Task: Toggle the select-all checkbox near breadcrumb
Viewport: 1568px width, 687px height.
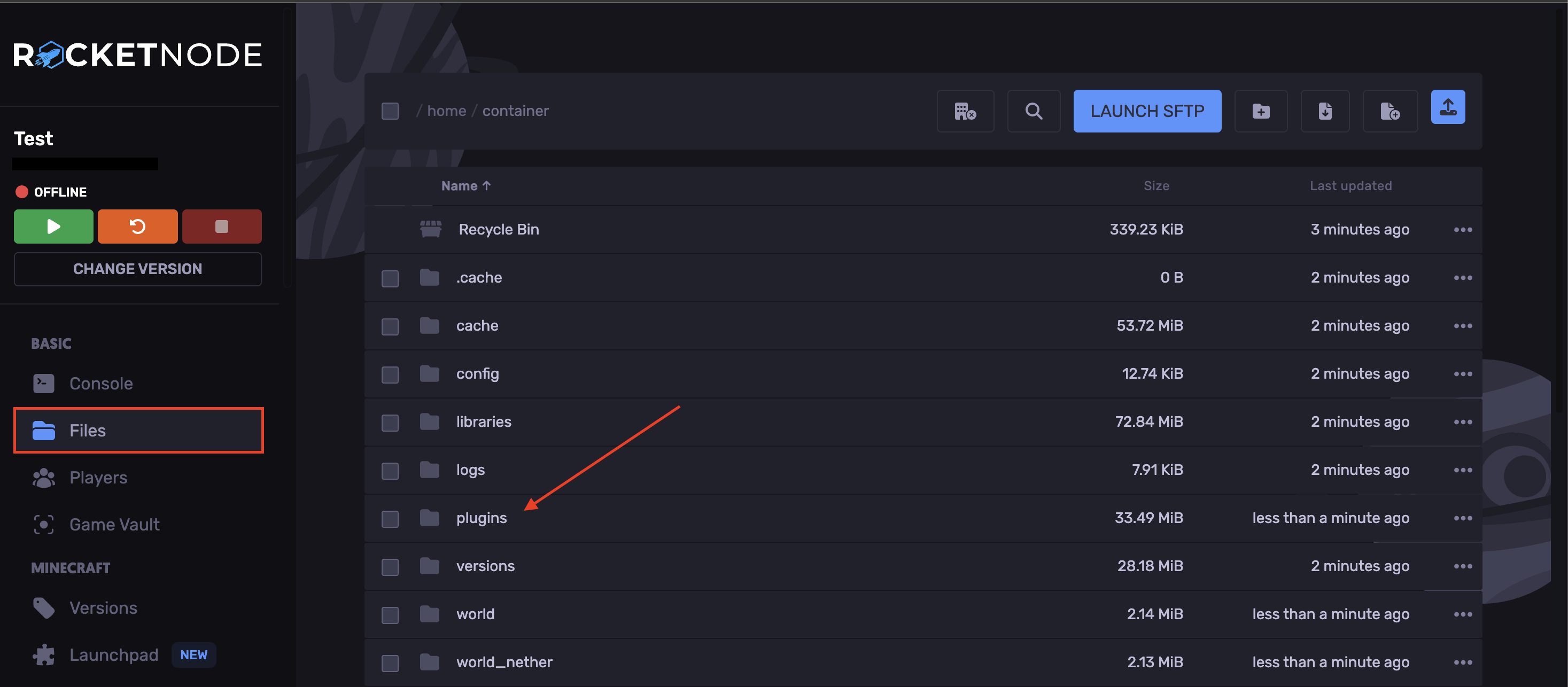Action: [390, 111]
